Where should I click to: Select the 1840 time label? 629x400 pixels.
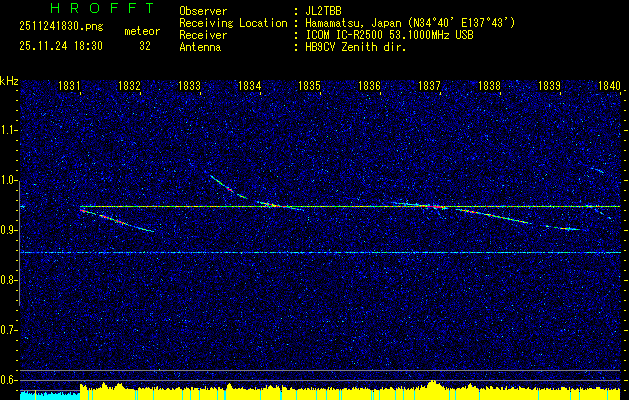[608, 87]
